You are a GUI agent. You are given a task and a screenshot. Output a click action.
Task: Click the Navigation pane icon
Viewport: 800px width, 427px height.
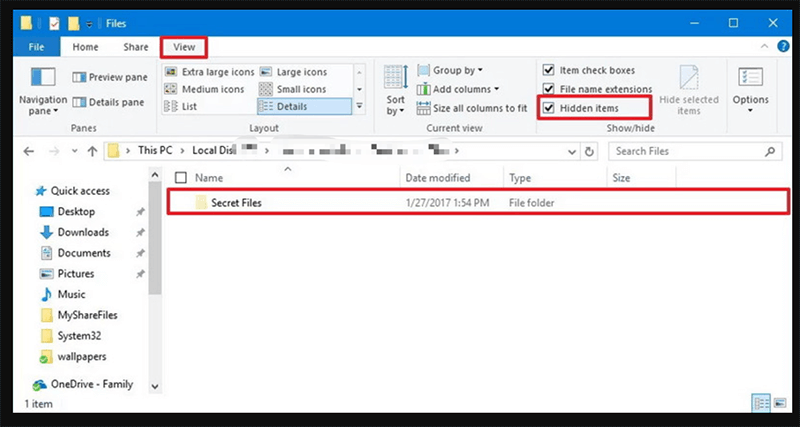point(43,80)
